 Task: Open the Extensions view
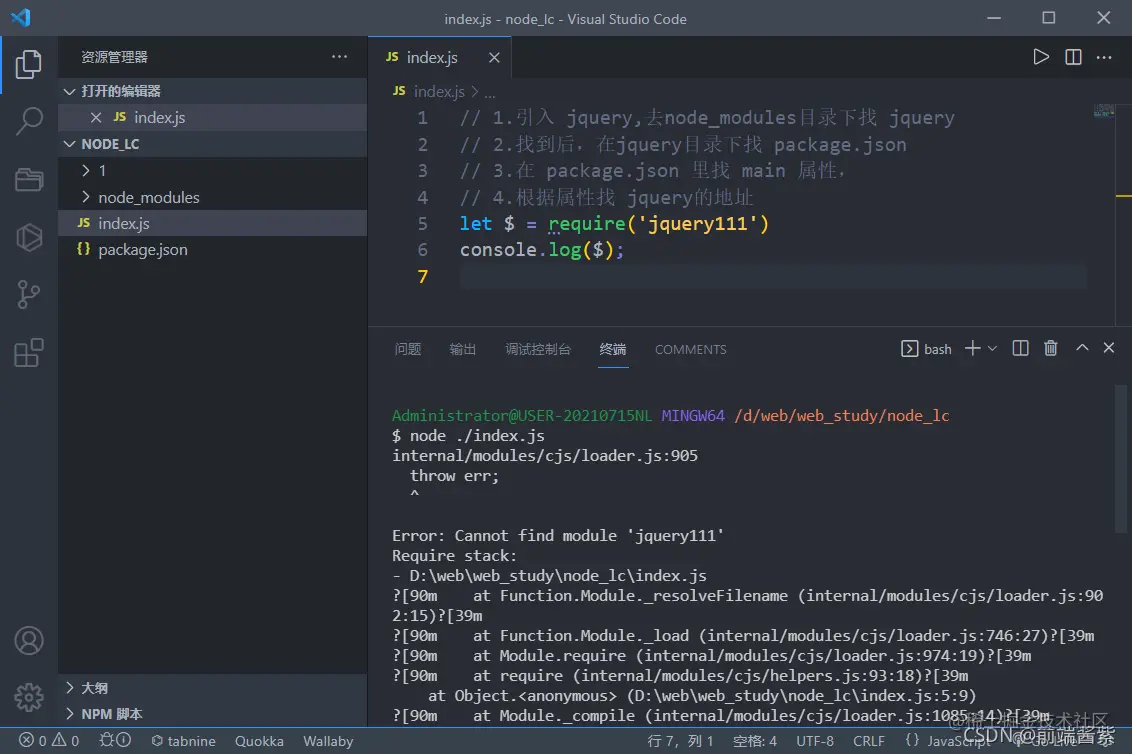(28, 352)
